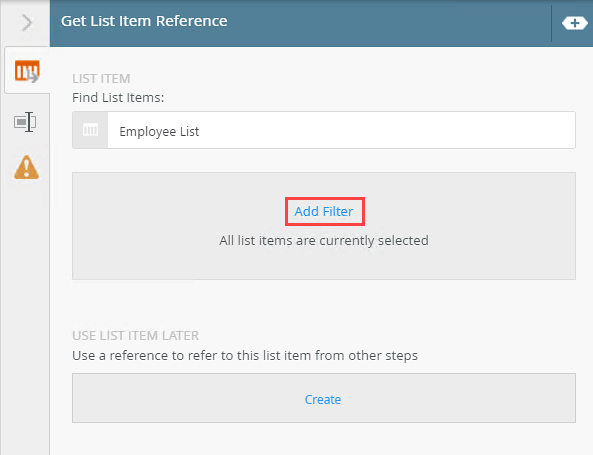Toggle the context browser plus icon

pyautogui.click(x=574, y=23)
